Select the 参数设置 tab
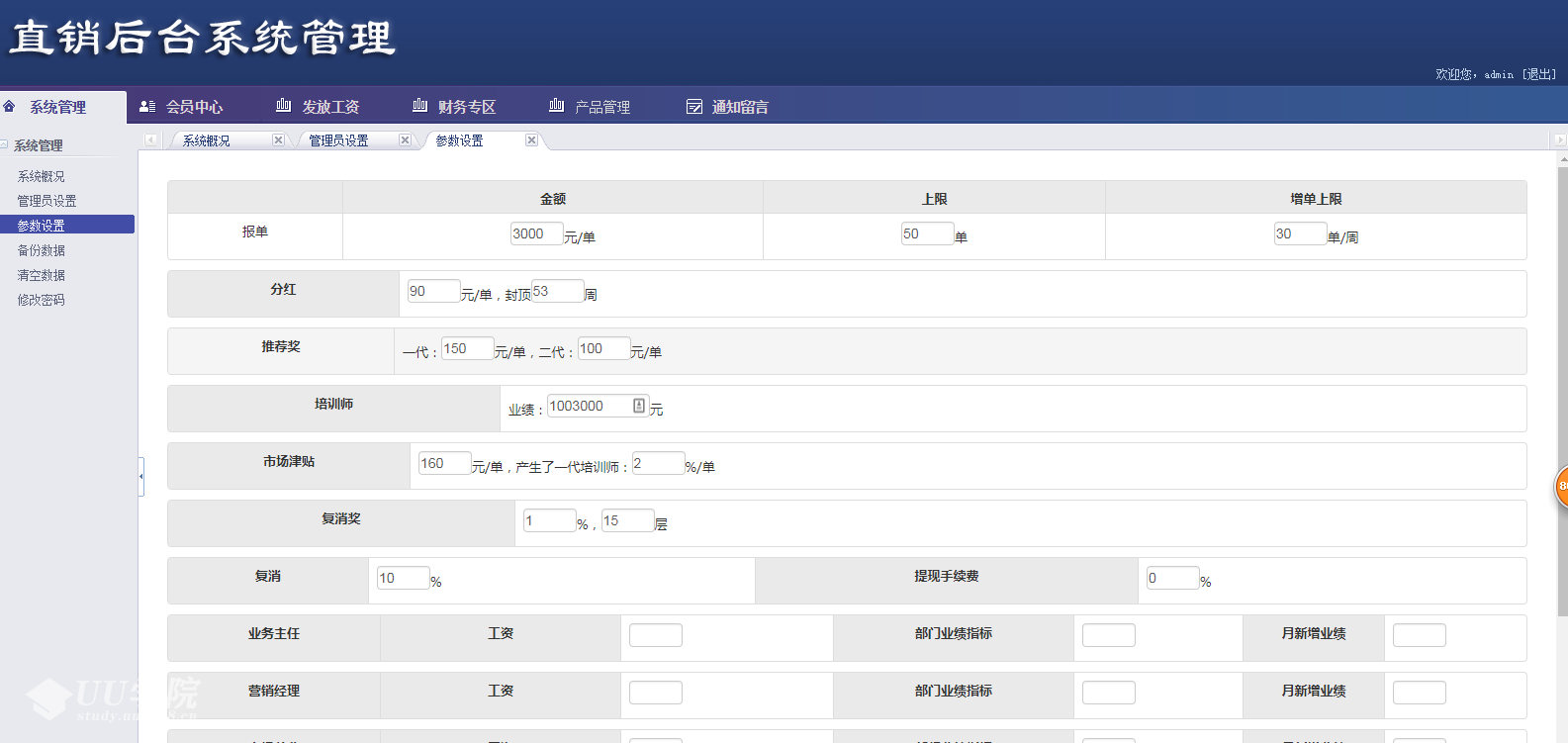Screen dimensions: 1568x743 [x=460, y=140]
